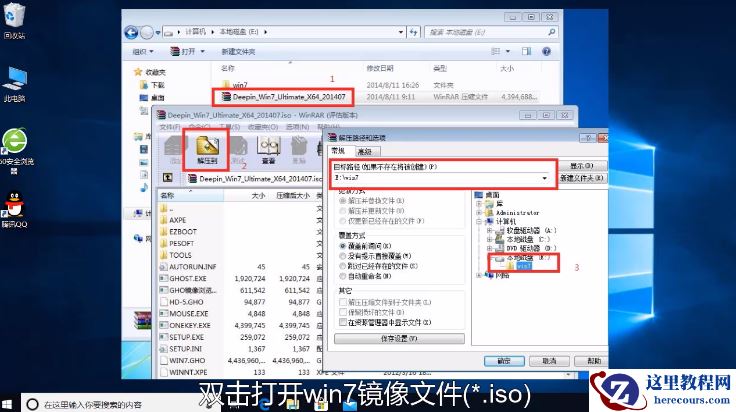Click 新建文件夹 button in extraction dialog
This screenshot has height=412, width=736.
(x=582, y=178)
